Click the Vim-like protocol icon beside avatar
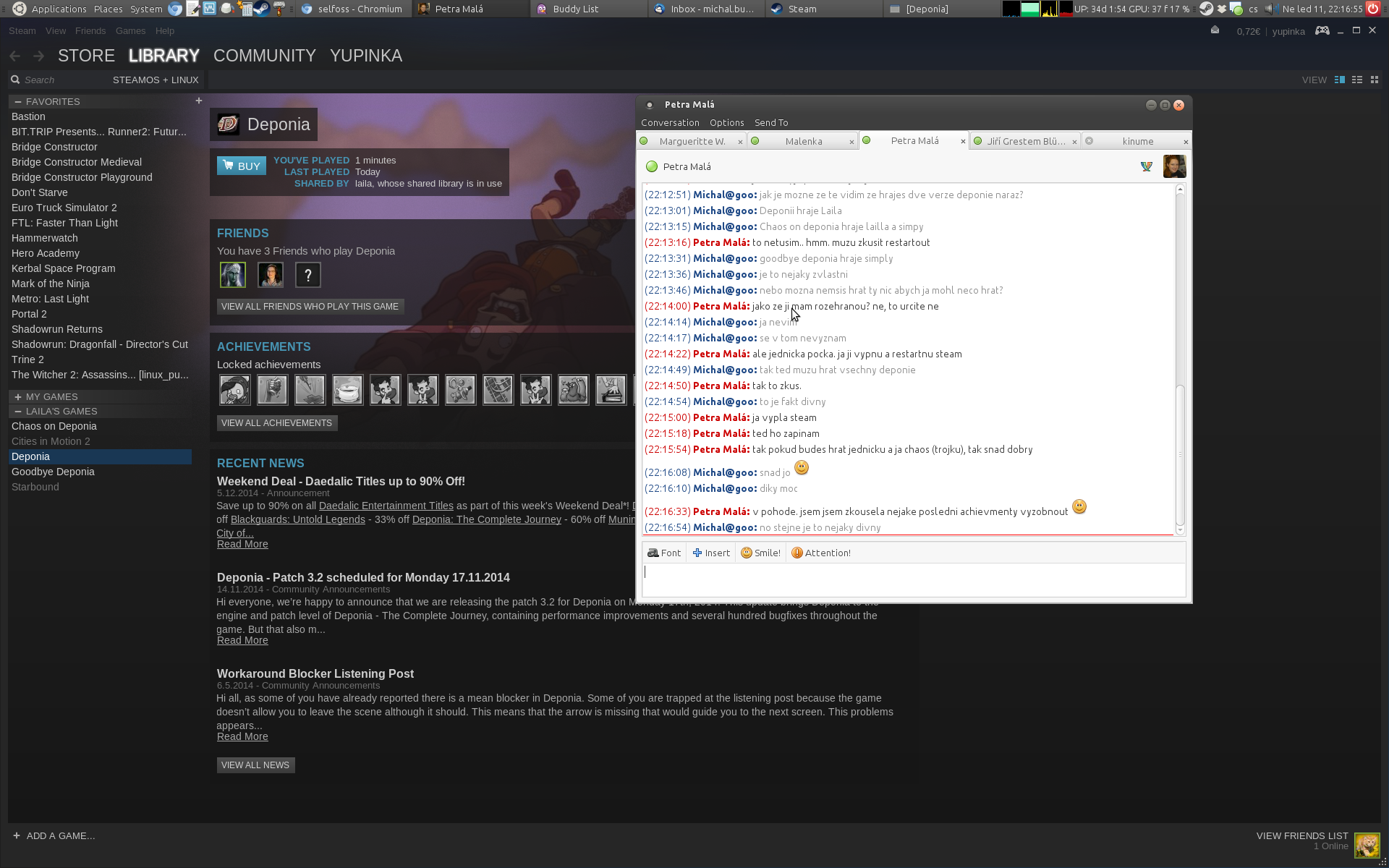The image size is (1389, 868). coord(1147,166)
